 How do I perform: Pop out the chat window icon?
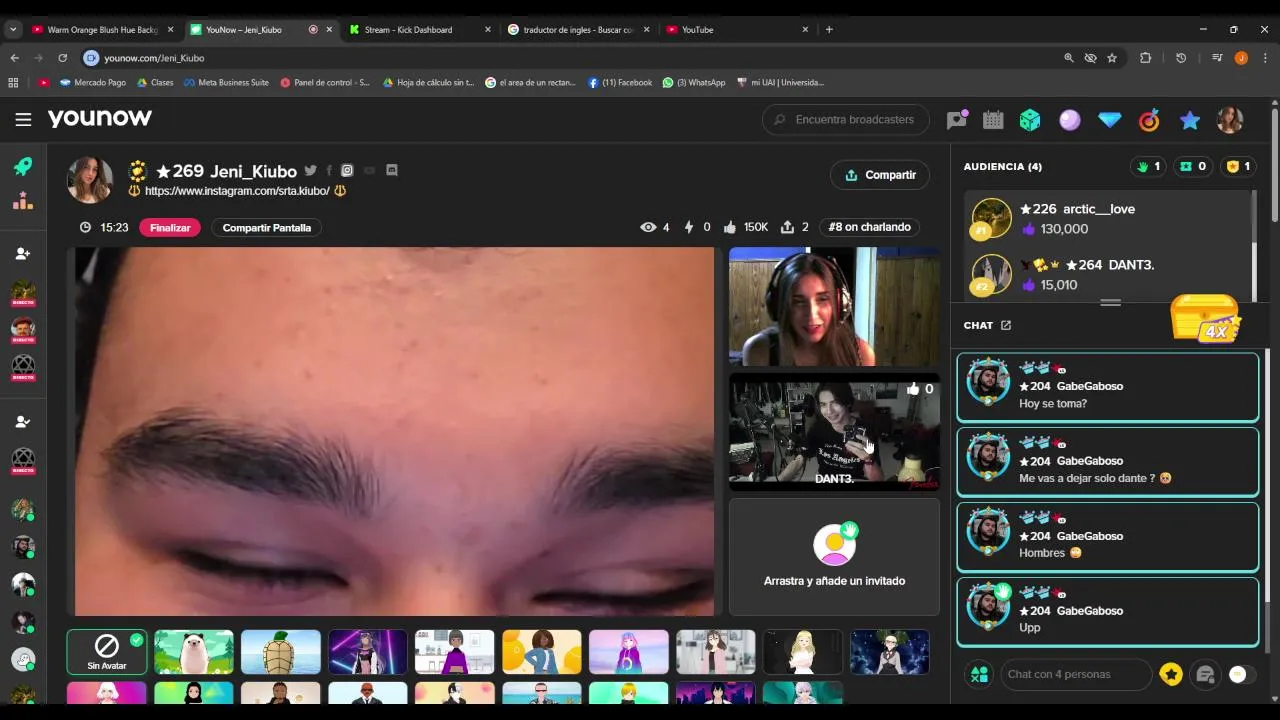[x=1006, y=325]
